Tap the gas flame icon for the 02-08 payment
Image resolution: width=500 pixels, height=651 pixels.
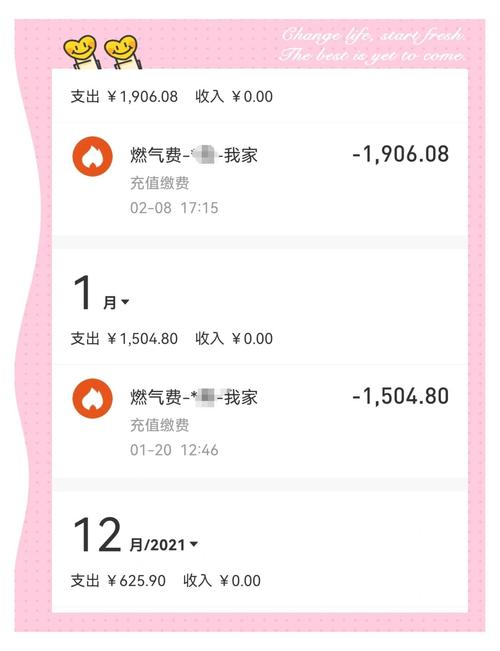pyautogui.click(x=92, y=157)
